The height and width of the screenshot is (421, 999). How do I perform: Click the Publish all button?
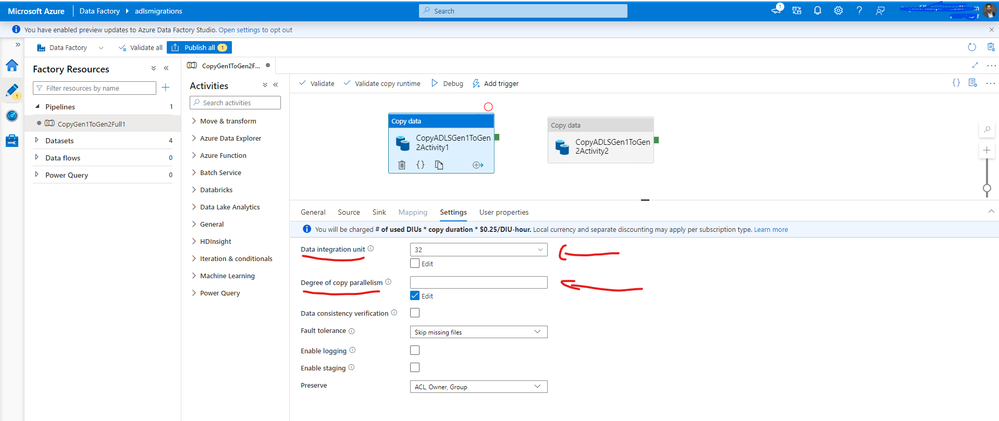(x=199, y=48)
